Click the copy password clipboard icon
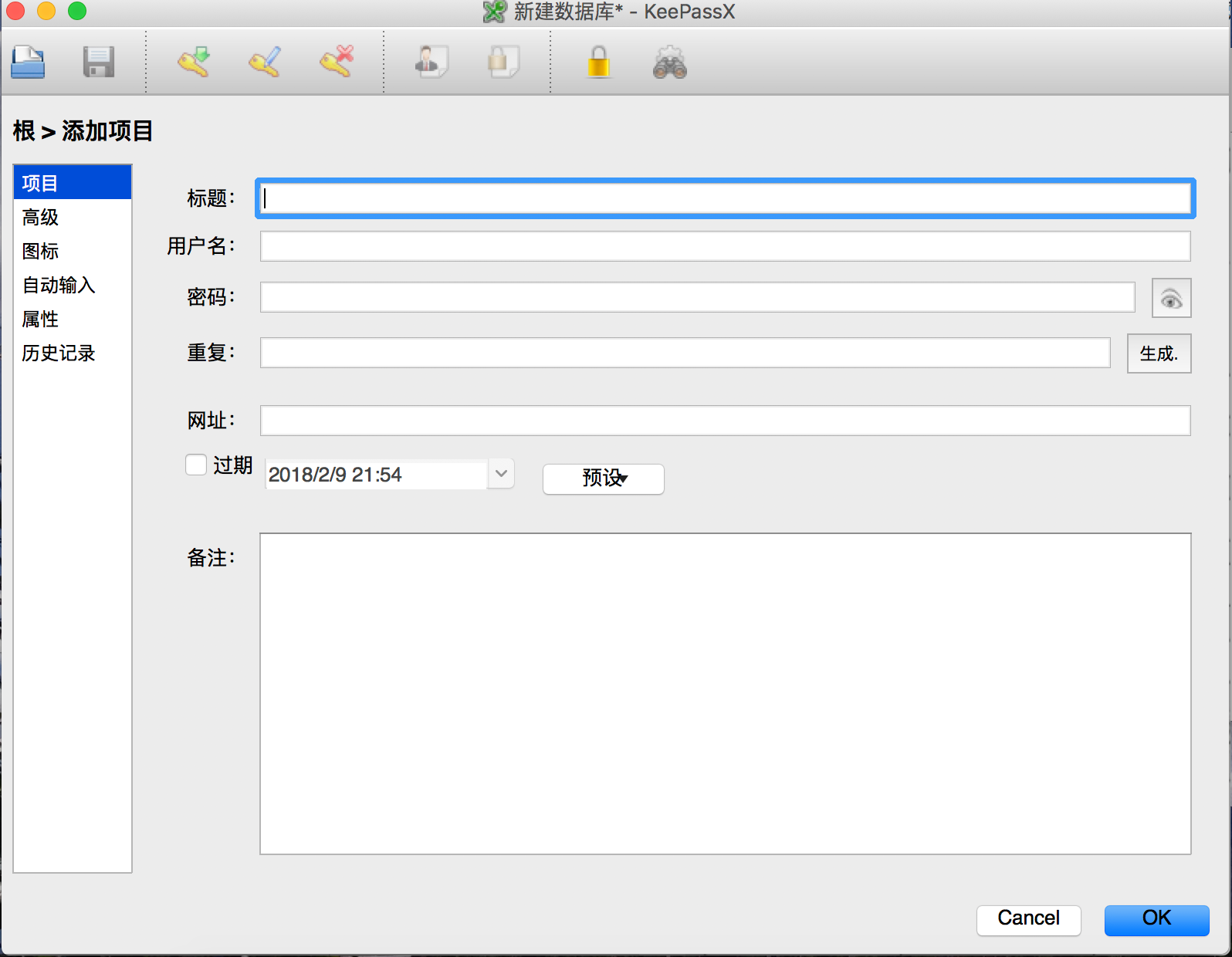Screen dimensions: 1232x957 tap(503, 63)
